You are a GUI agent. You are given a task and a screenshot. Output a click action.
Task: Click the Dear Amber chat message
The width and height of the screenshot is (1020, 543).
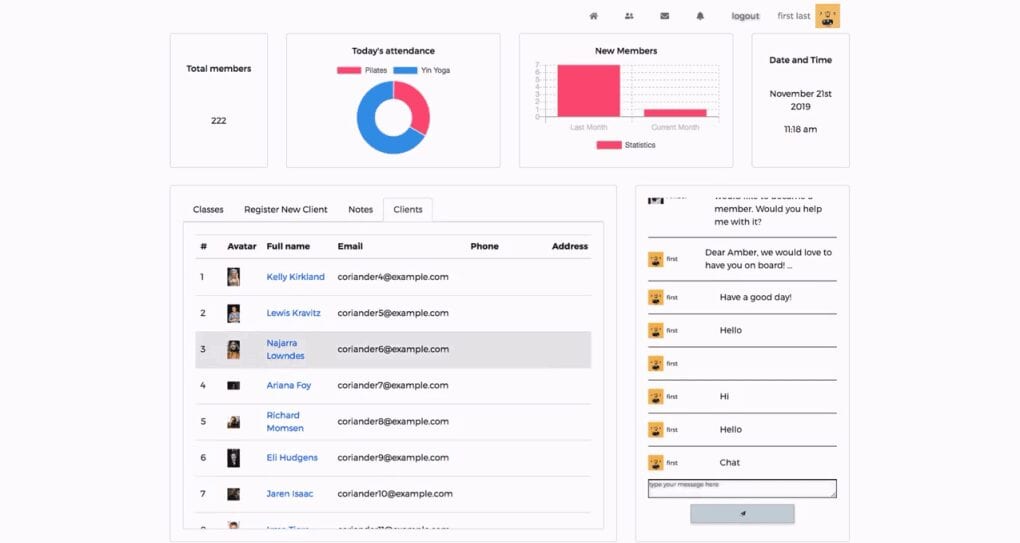[x=768, y=259]
